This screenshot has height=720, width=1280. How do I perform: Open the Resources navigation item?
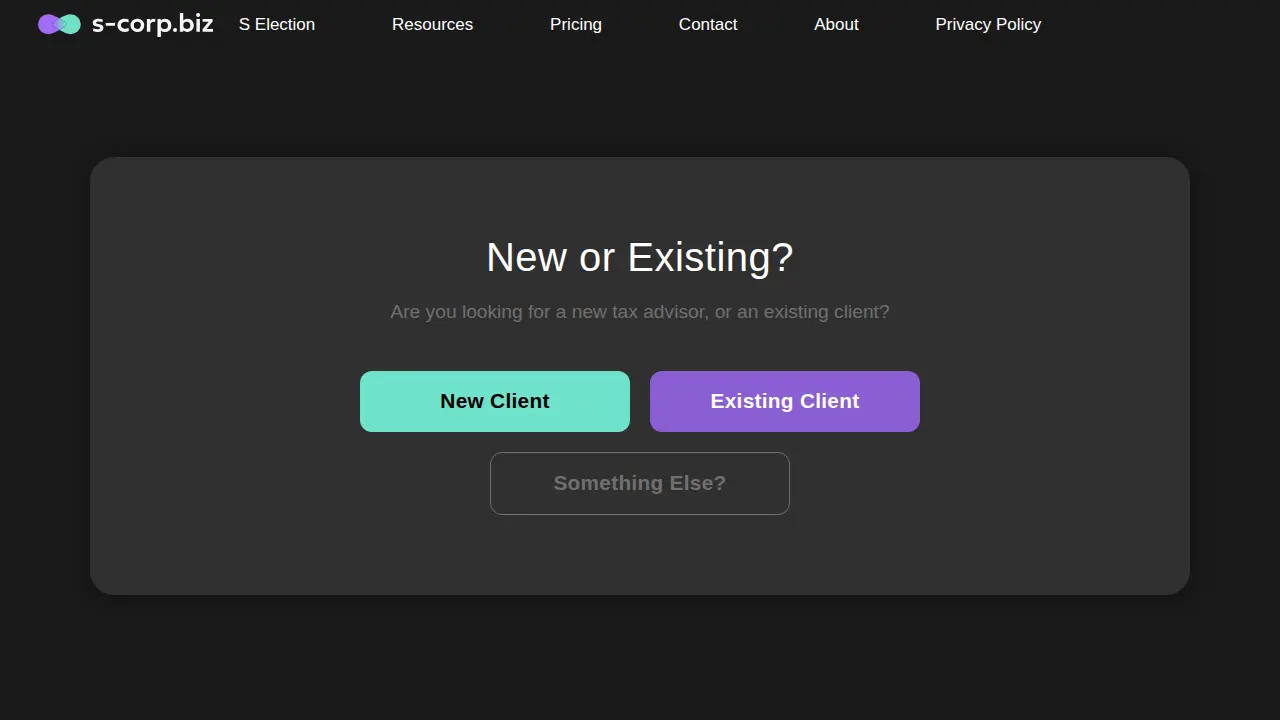pos(432,24)
